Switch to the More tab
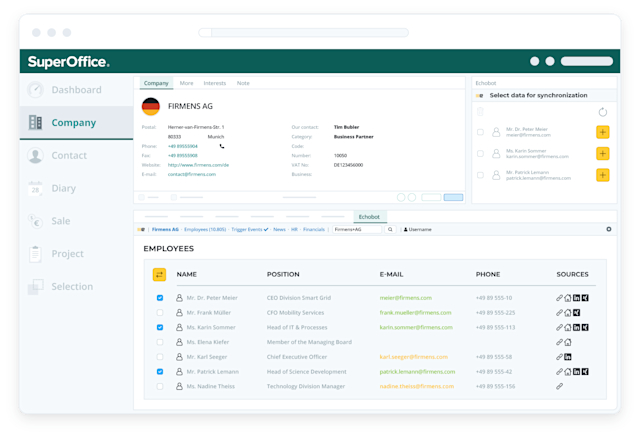Image resolution: width=640 pixels, height=438 pixels. 187,83
